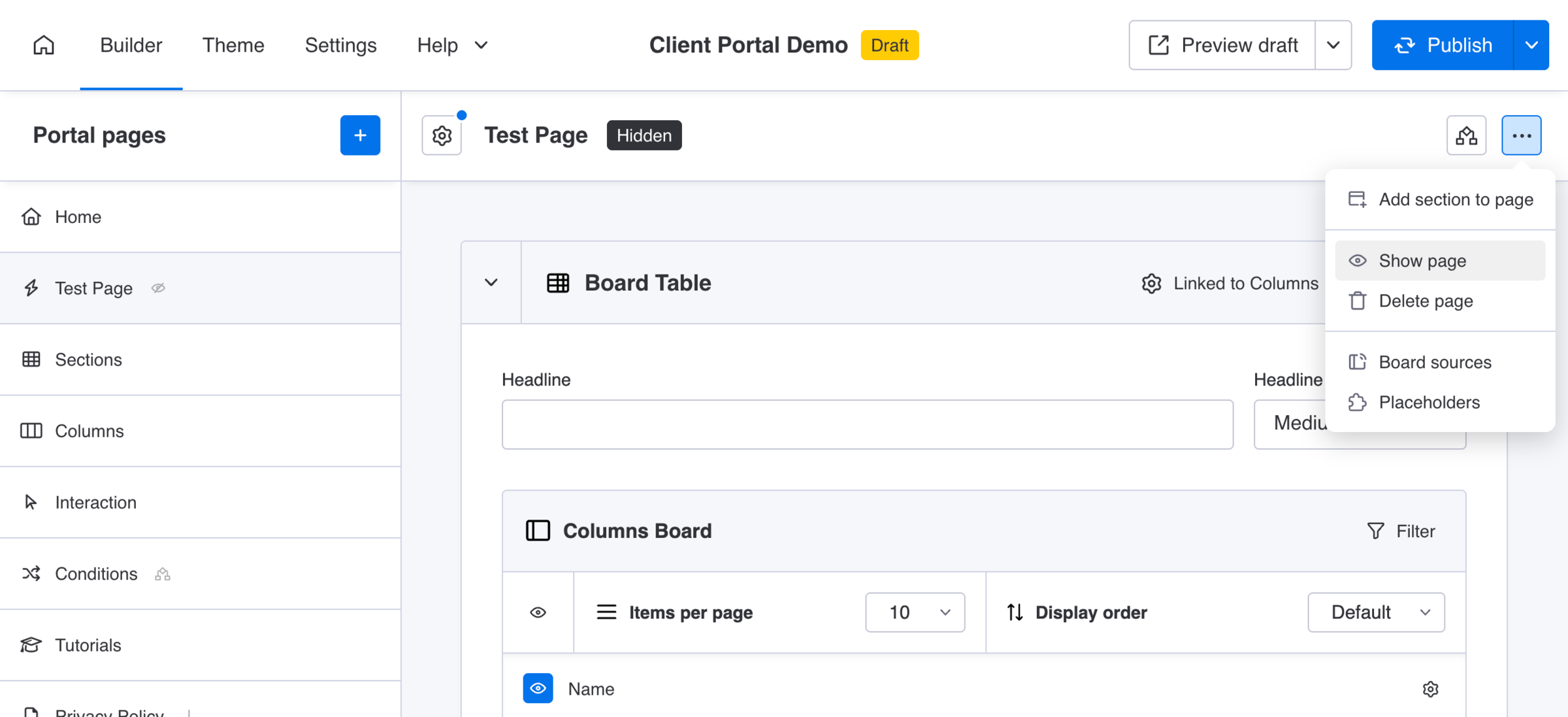Open the Display order Default dropdown

coord(1376,612)
